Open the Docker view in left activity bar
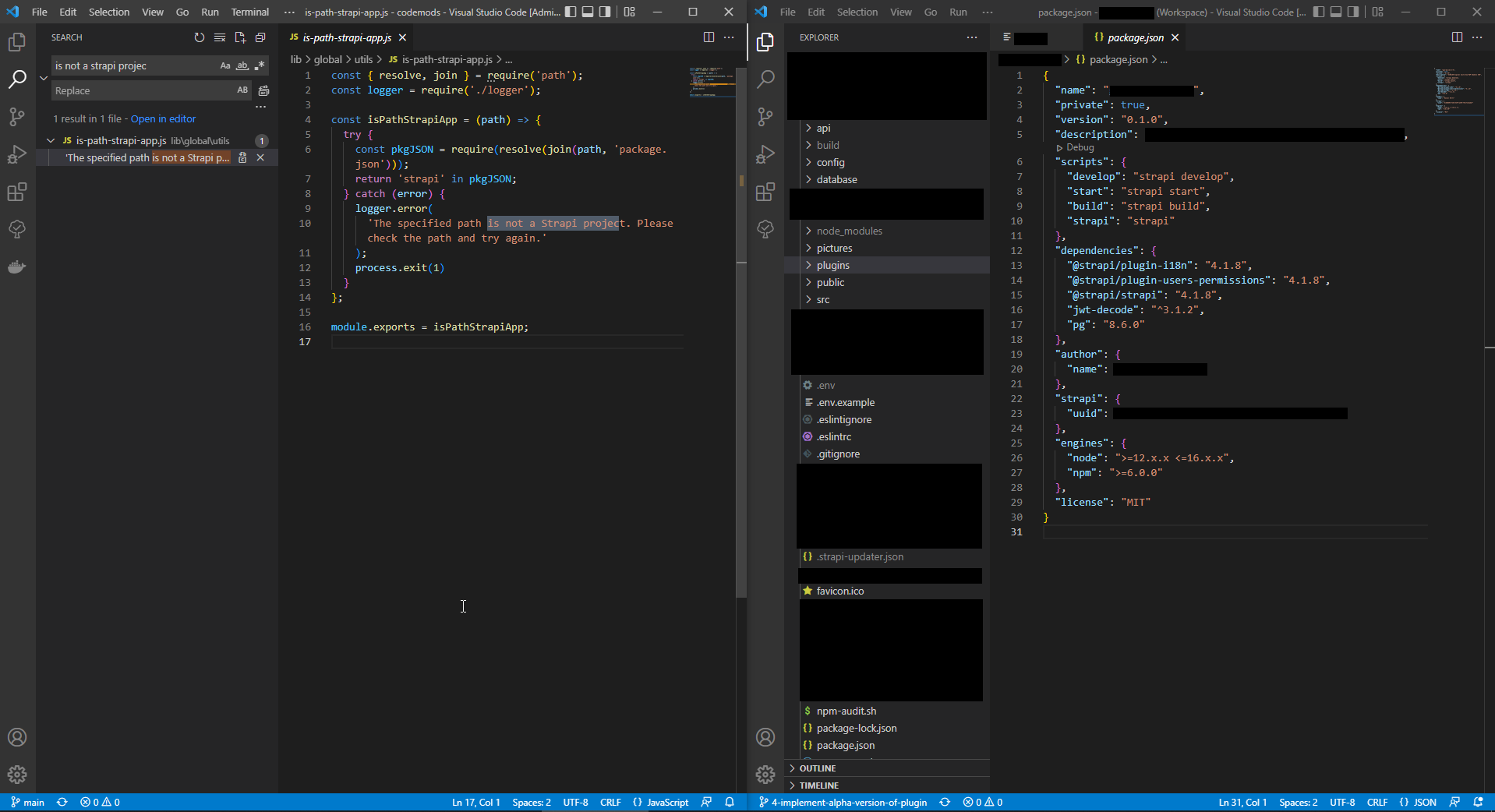 pyautogui.click(x=16, y=267)
